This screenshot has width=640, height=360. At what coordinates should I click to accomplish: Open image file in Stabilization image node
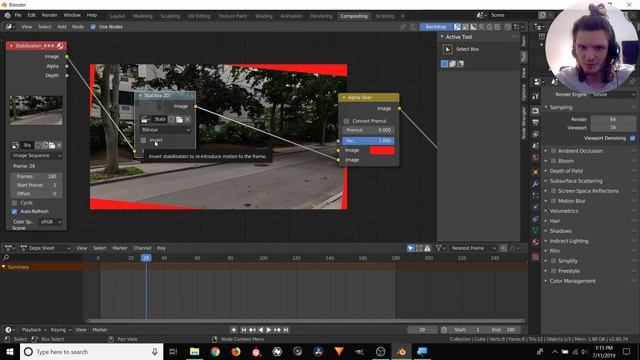52,145
